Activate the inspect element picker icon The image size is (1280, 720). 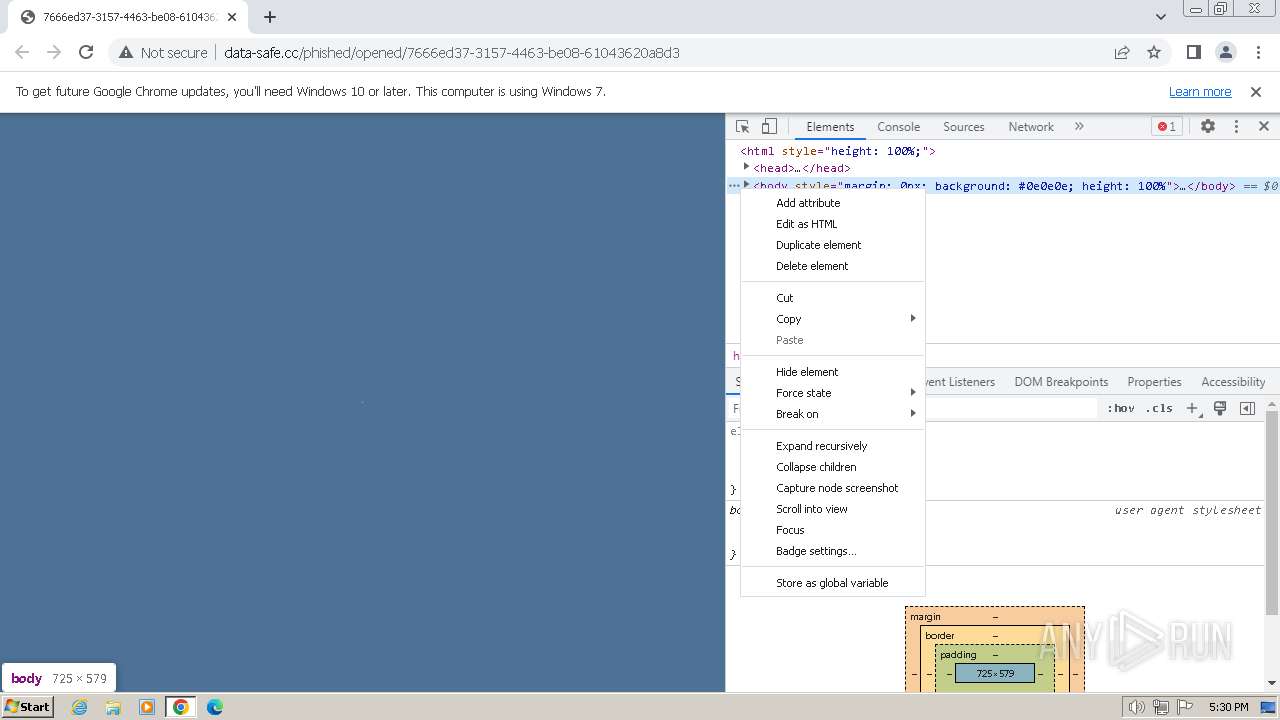coord(742,127)
